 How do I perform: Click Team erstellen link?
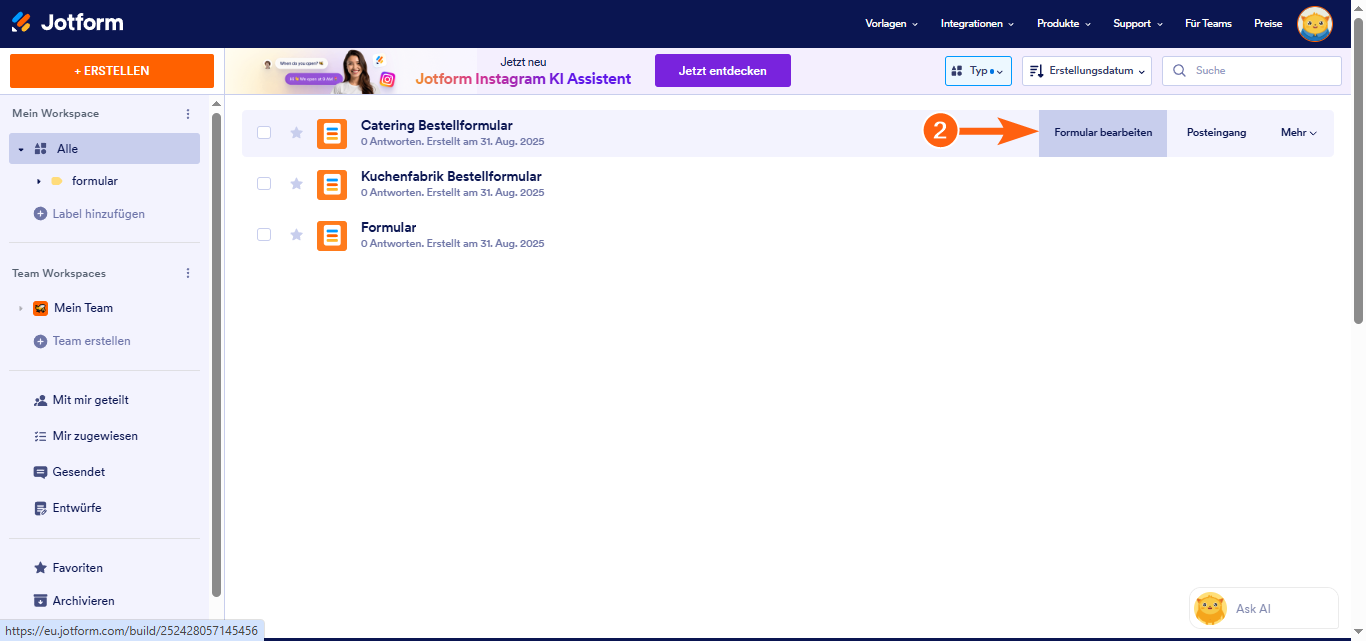pyautogui.click(x=91, y=341)
